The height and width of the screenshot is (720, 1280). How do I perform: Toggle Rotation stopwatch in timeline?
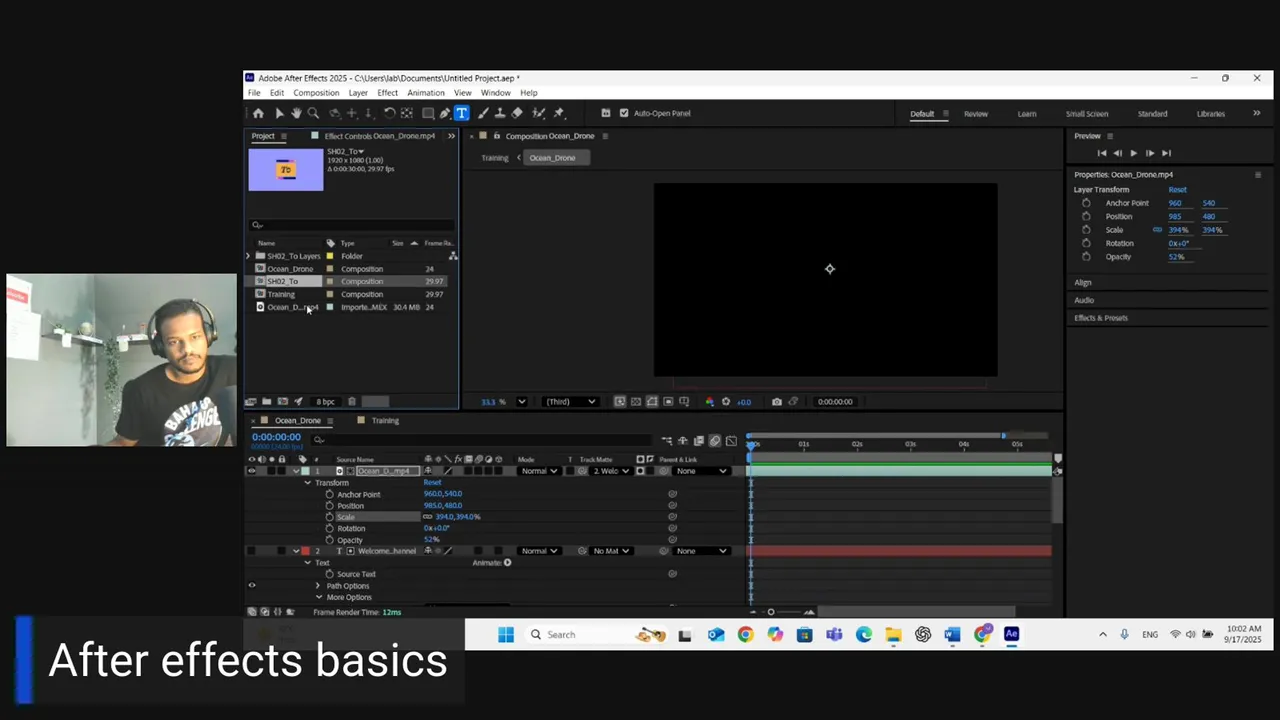point(329,528)
